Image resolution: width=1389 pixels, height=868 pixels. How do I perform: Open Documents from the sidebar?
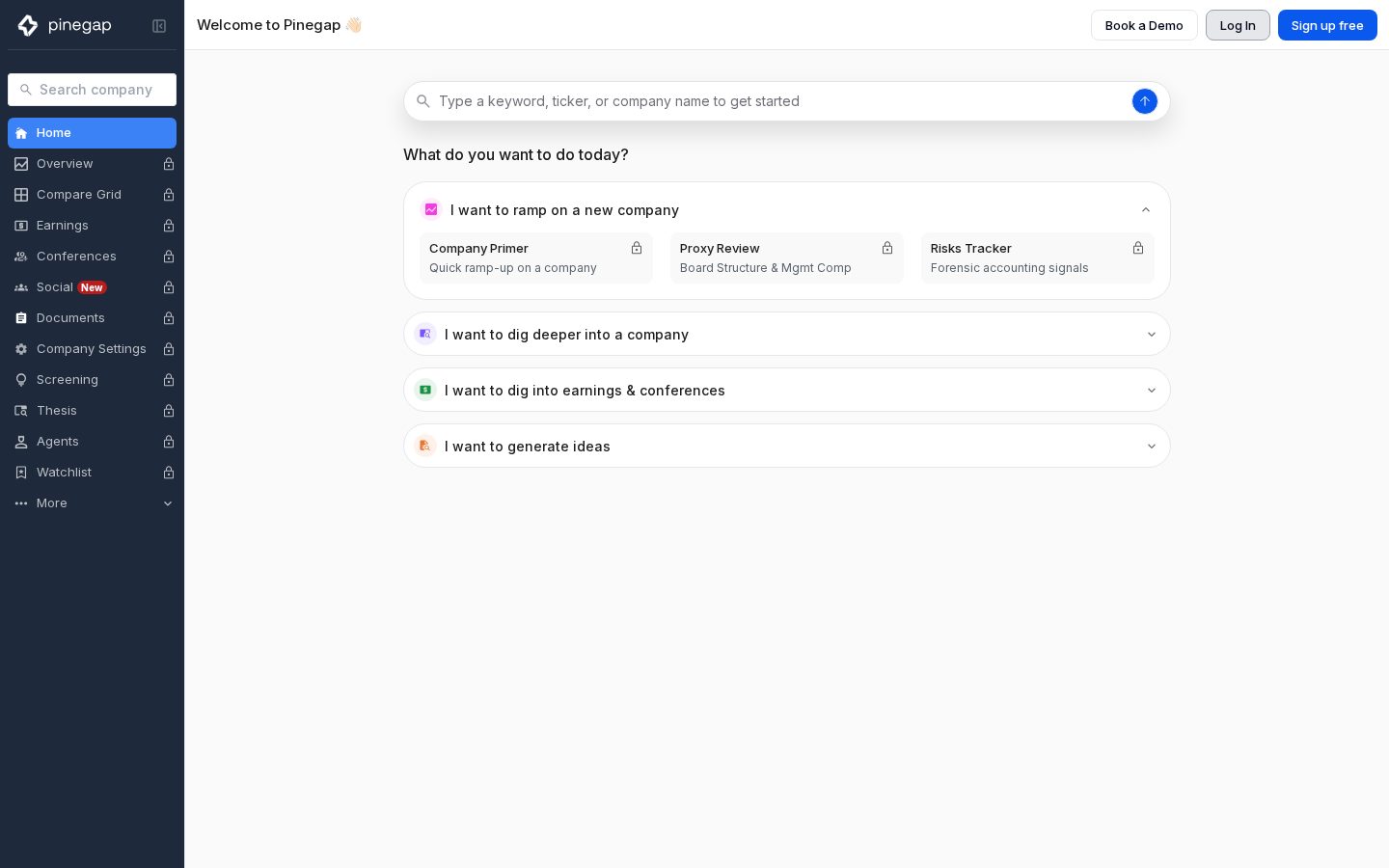pyautogui.click(x=92, y=318)
